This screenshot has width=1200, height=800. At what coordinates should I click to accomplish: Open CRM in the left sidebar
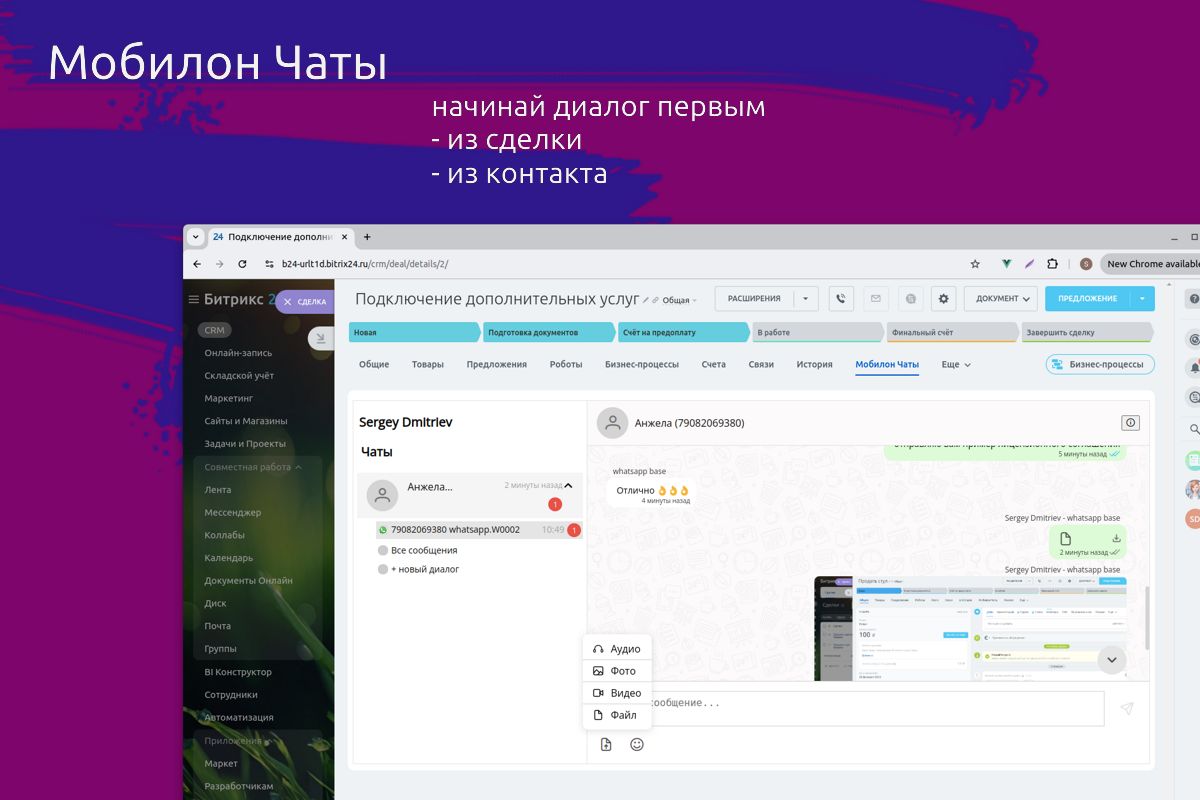214,330
